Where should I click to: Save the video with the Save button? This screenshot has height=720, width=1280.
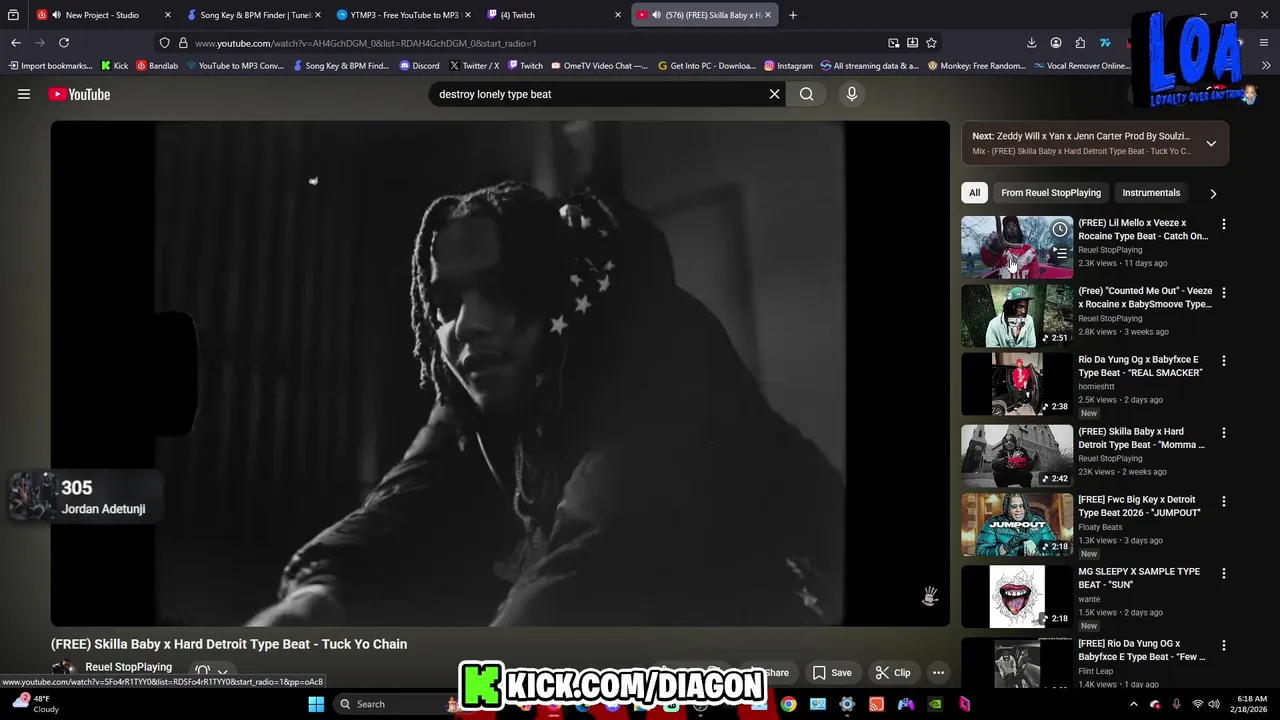tap(832, 673)
